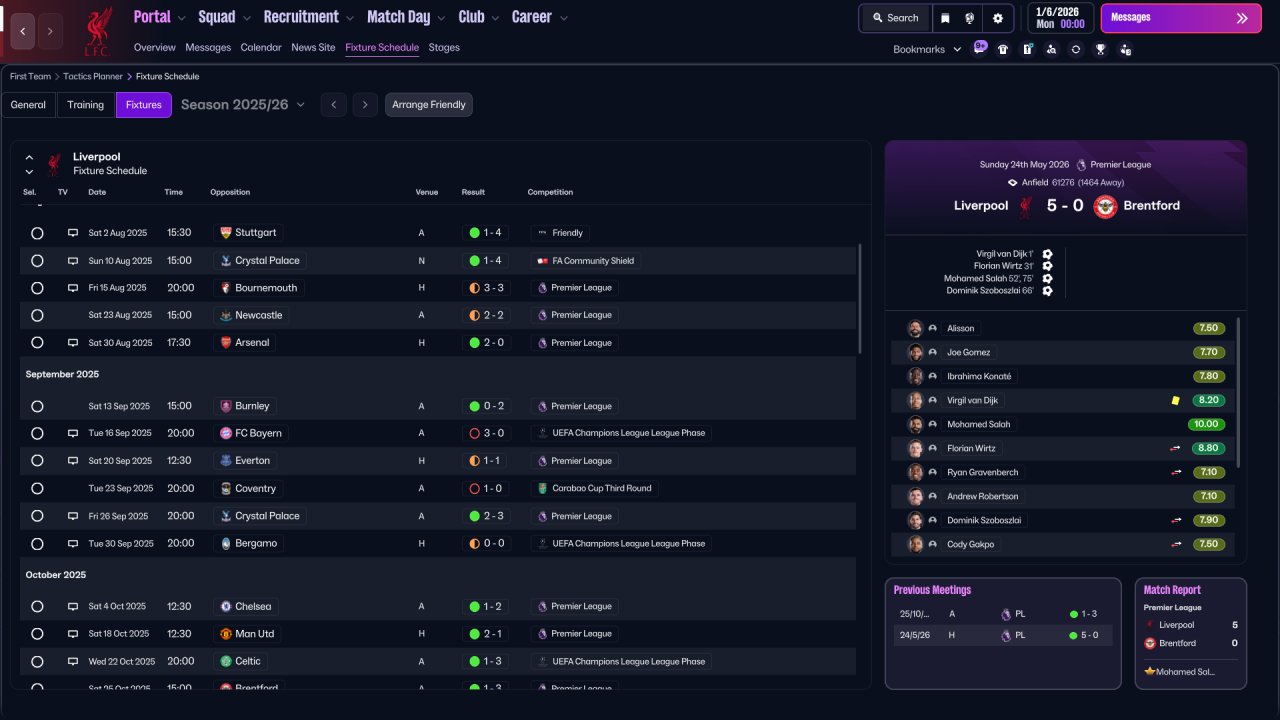1280x720 pixels.
Task: Open the Season 2025/26 selector dropdown
Action: tap(243, 105)
